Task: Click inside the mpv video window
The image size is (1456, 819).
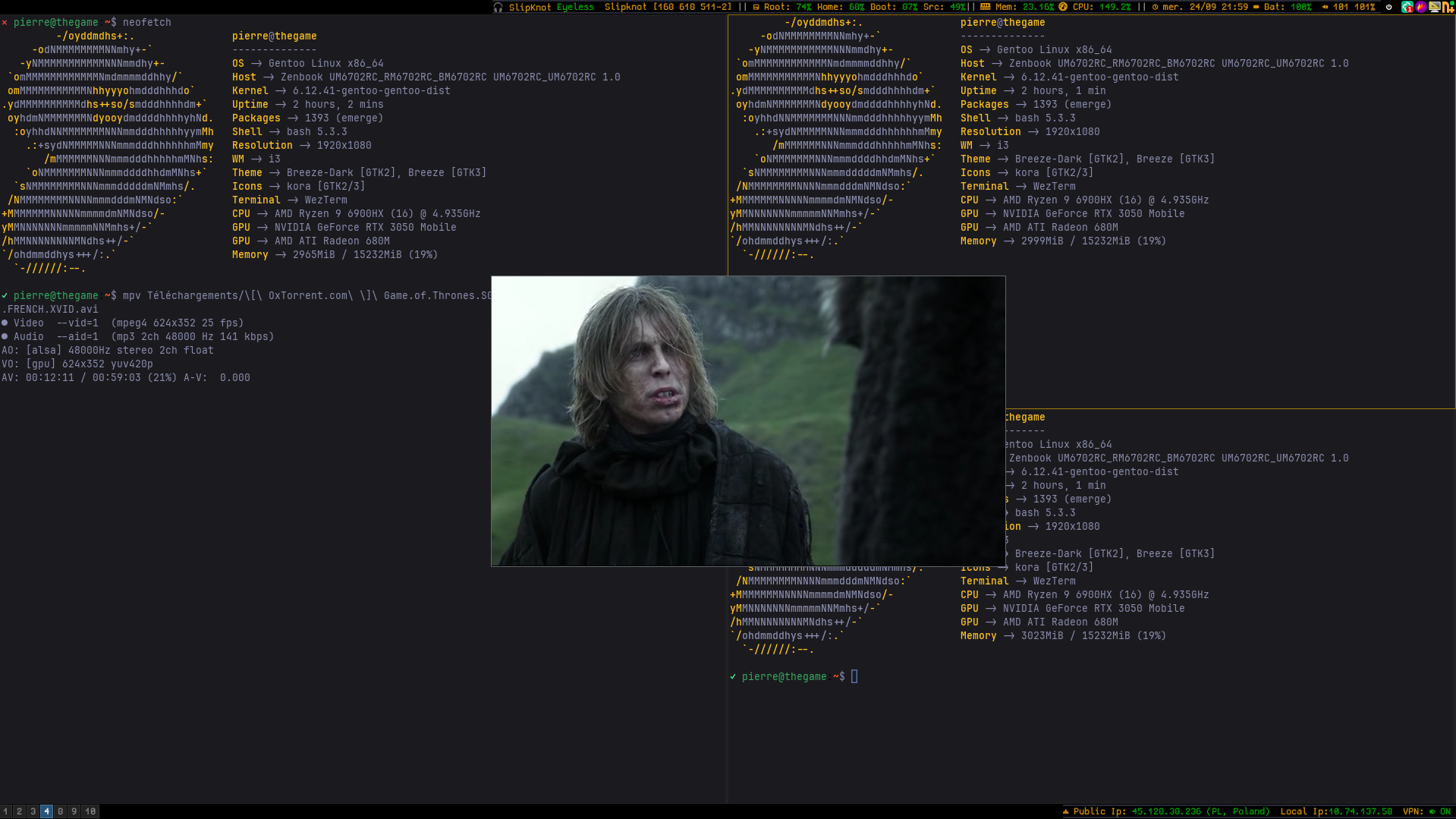Action: pos(748,421)
